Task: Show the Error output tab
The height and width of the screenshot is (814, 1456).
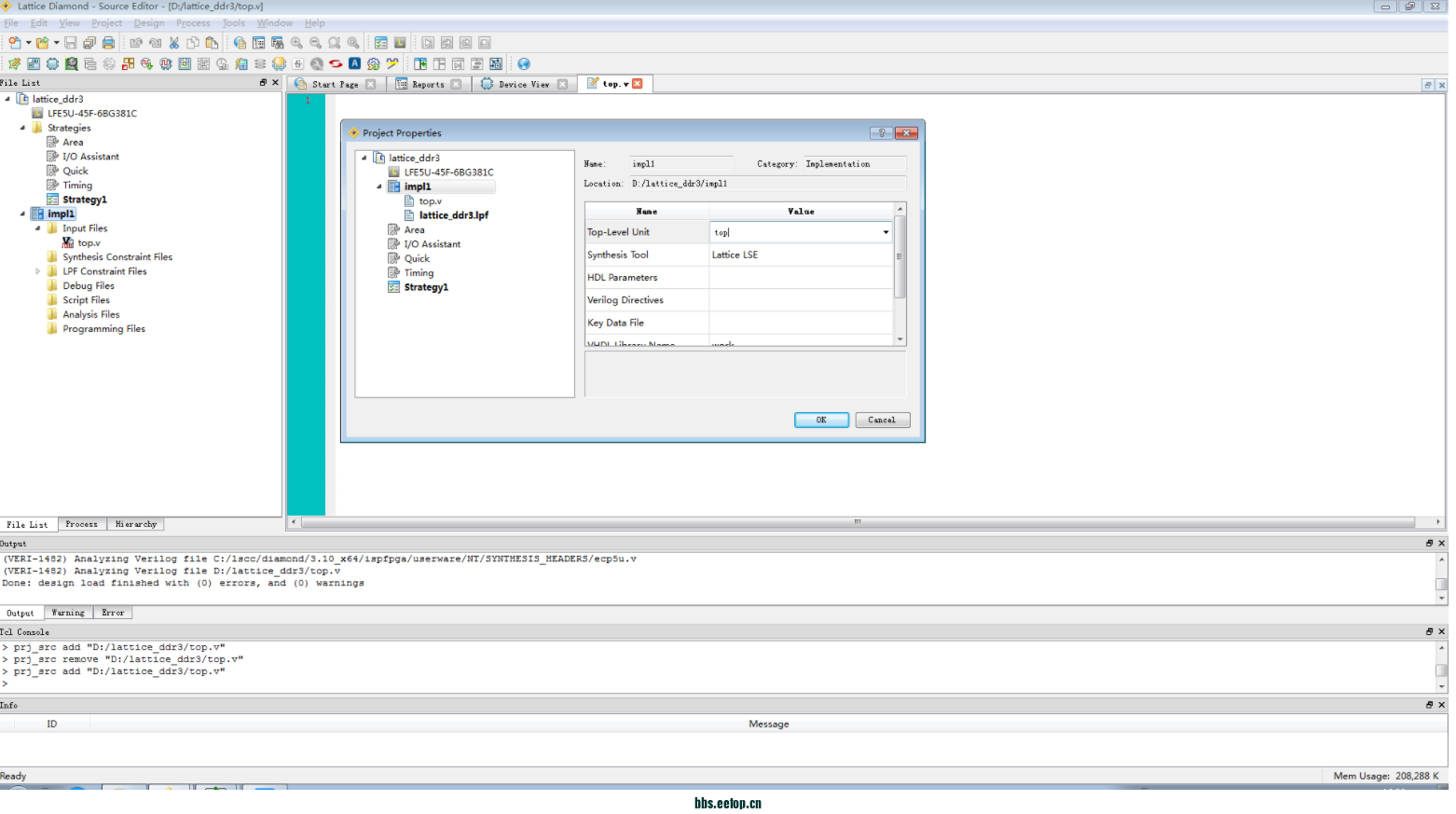Action: (x=113, y=614)
